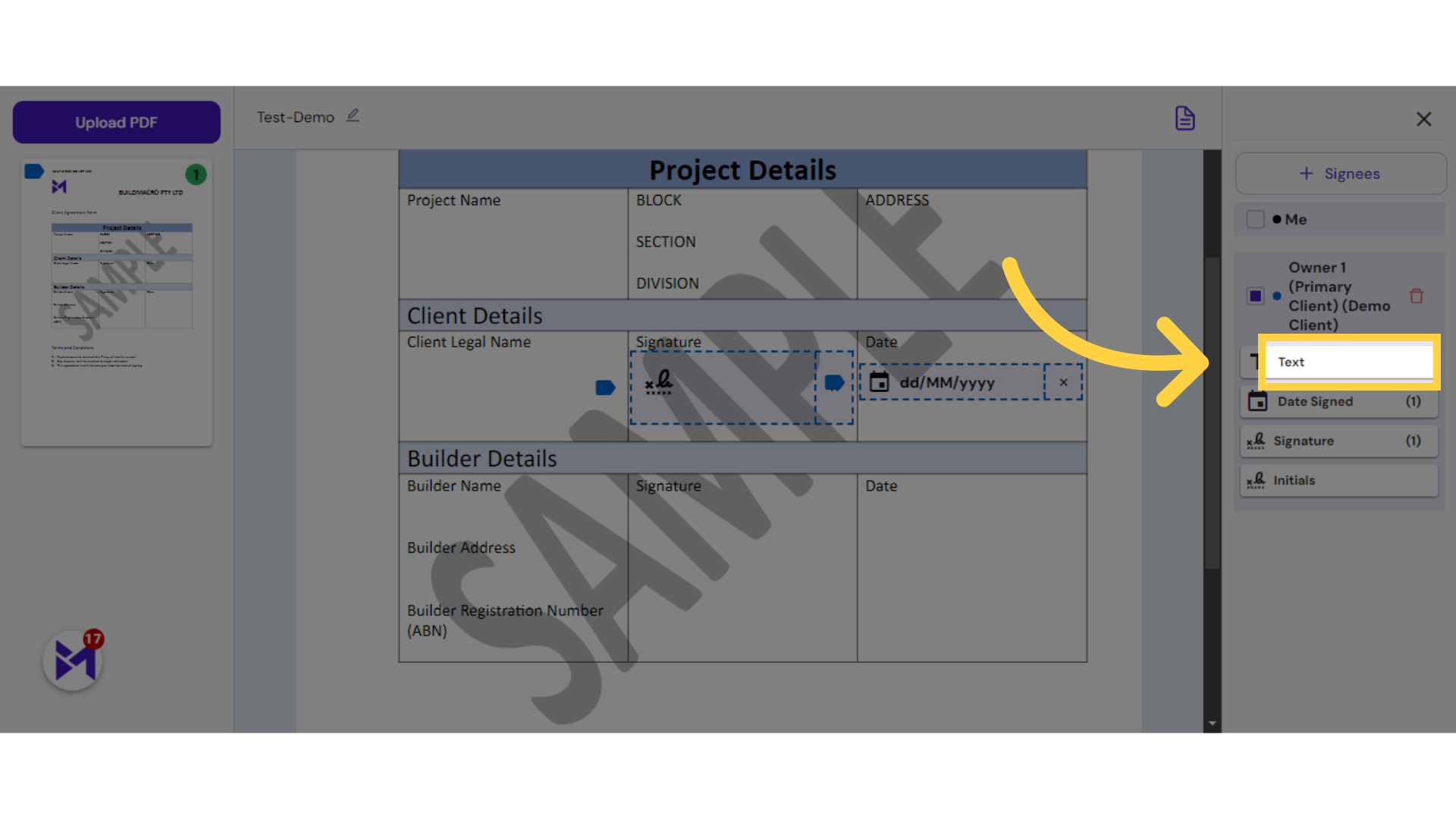Click the Text input field in sidebar
Screen dimensions: 1456x819
[x=1350, y=361]
